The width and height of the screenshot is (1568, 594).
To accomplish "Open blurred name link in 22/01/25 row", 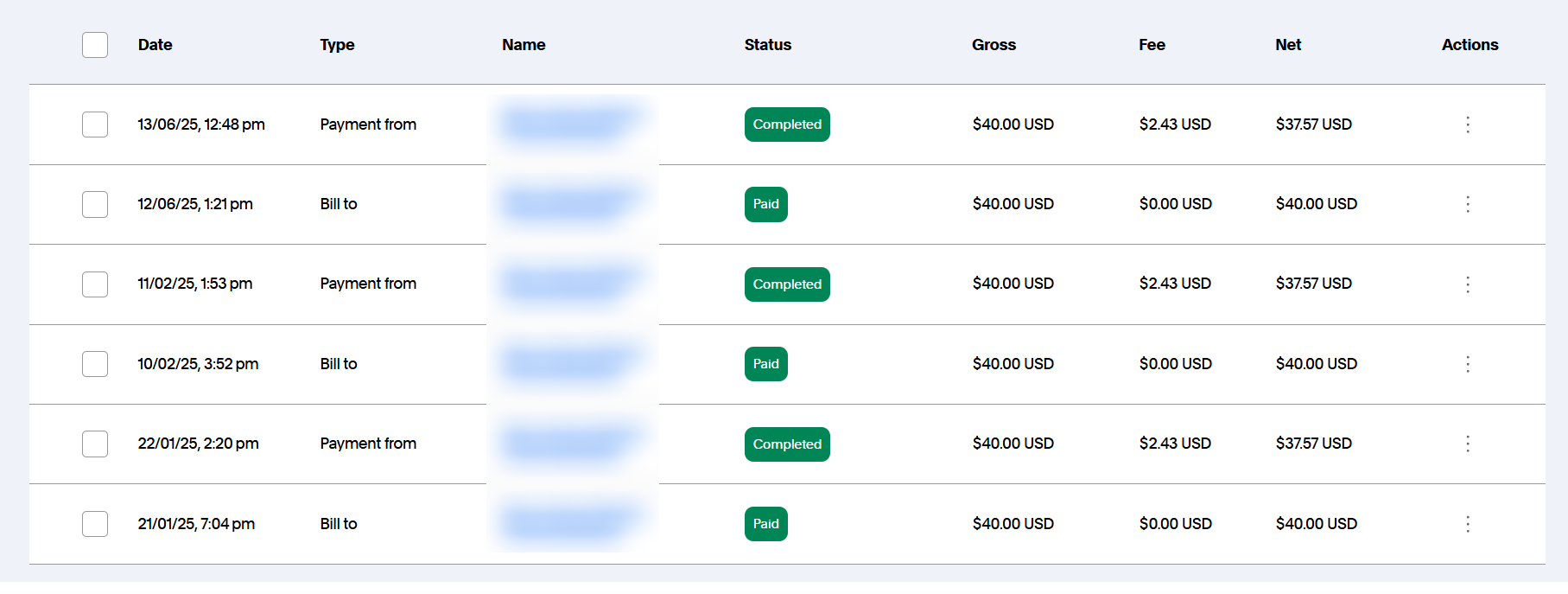I will [570, 444].
